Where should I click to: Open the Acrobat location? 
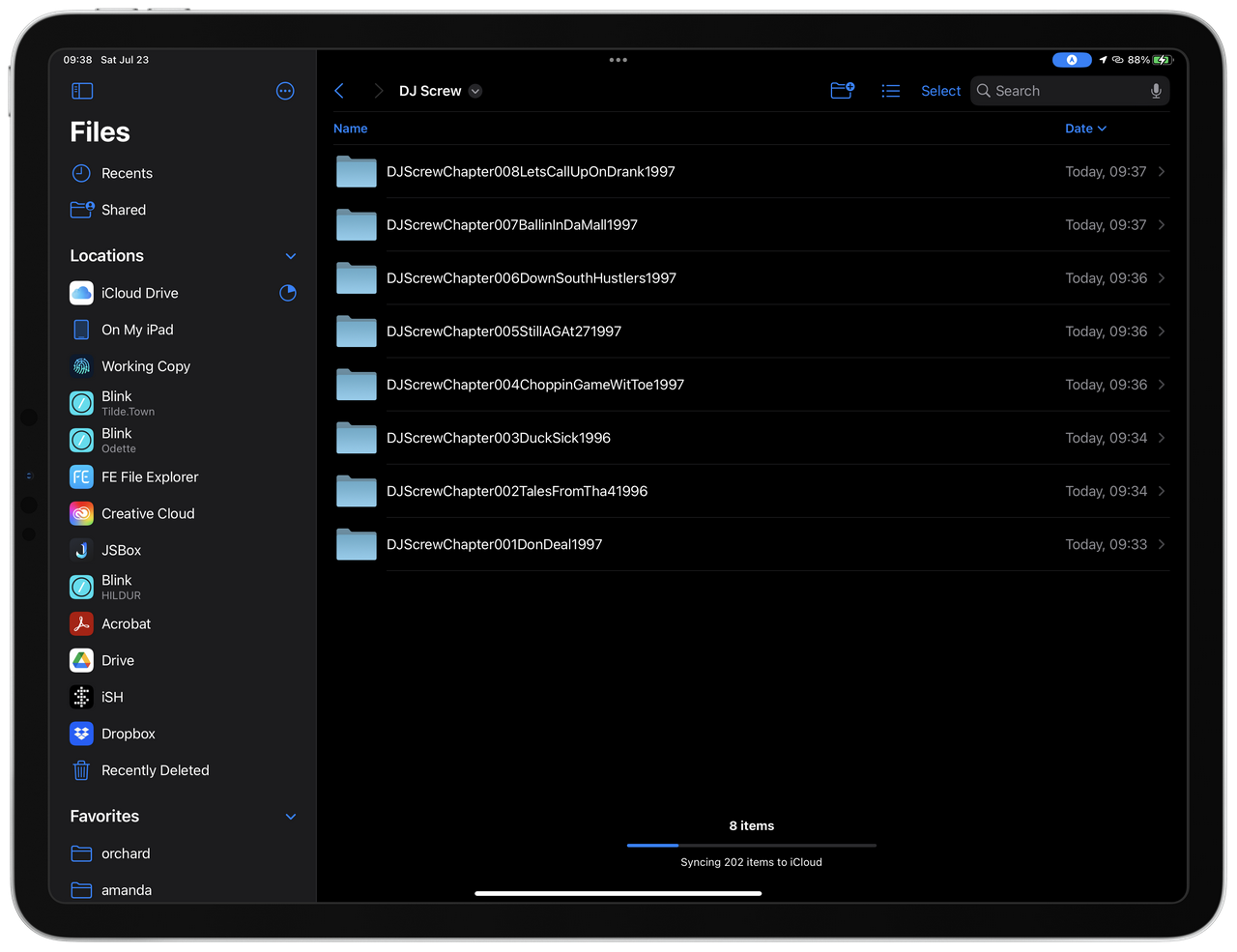tap(184, 623)
